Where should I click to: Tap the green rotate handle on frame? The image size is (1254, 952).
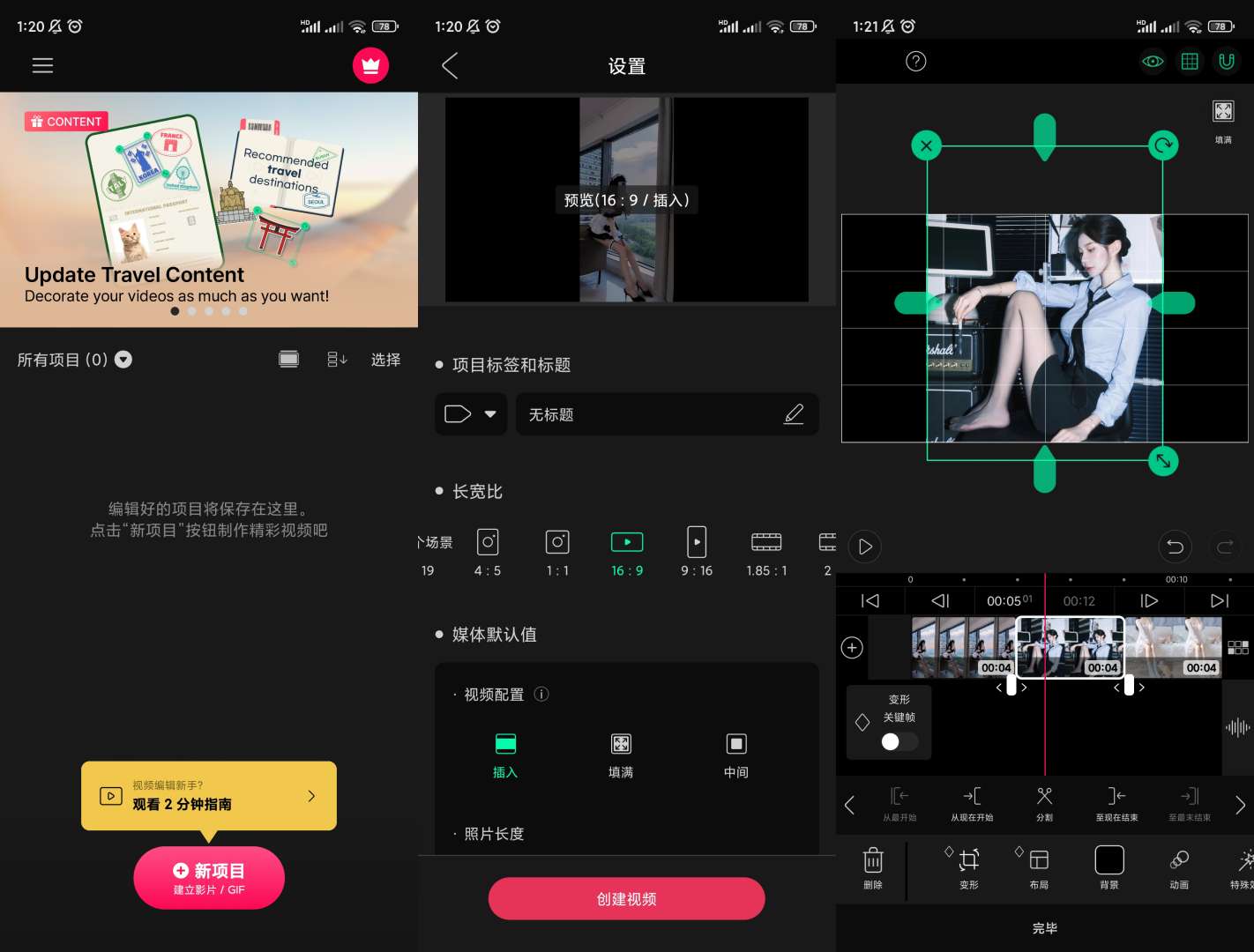point(1163,145)
